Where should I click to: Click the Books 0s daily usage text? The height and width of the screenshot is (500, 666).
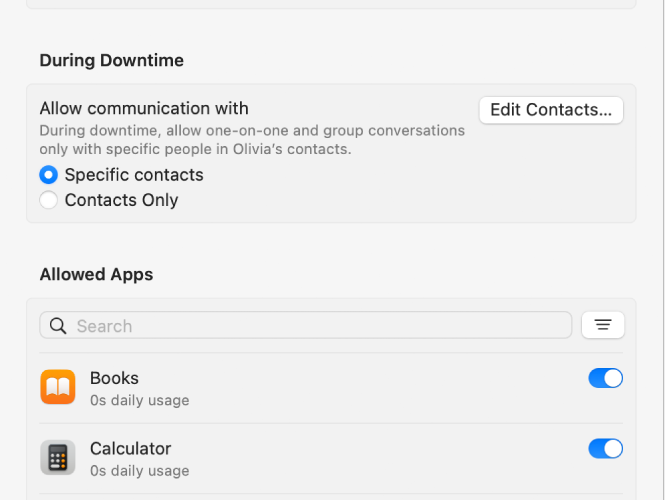tap(139, 400)
